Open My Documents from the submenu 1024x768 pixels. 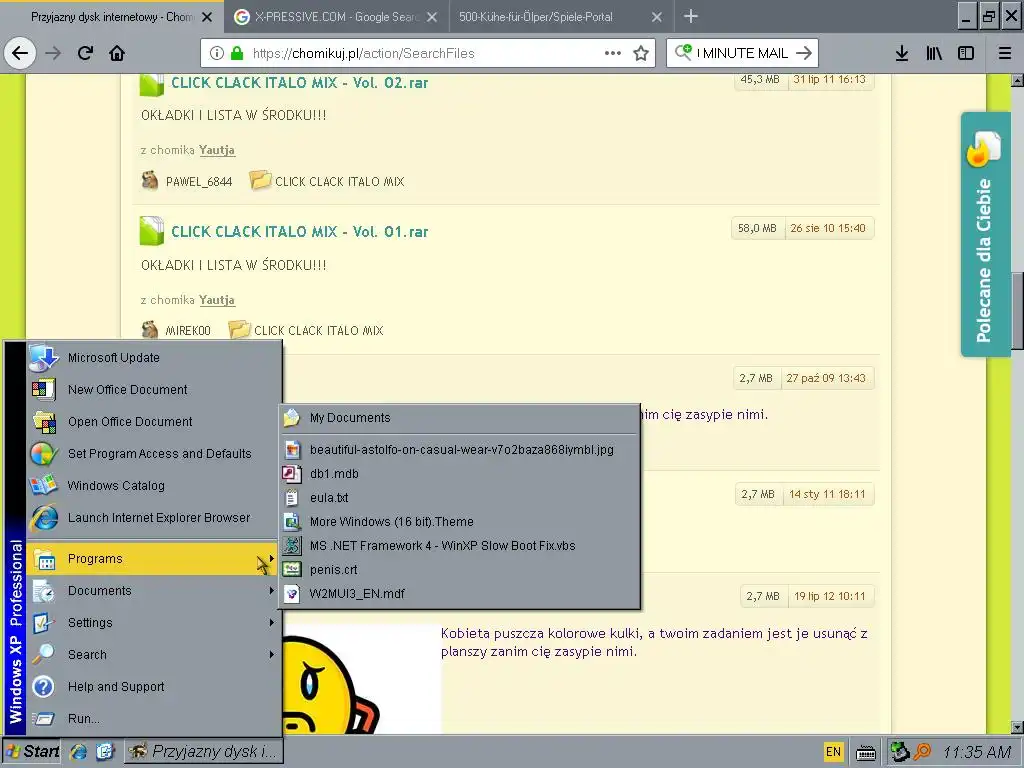(x=460, y=417)
